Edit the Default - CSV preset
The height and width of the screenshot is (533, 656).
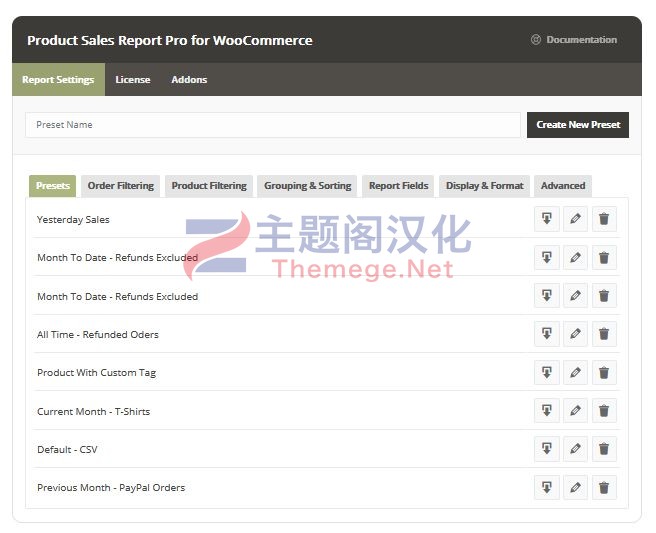click(575, 448)
